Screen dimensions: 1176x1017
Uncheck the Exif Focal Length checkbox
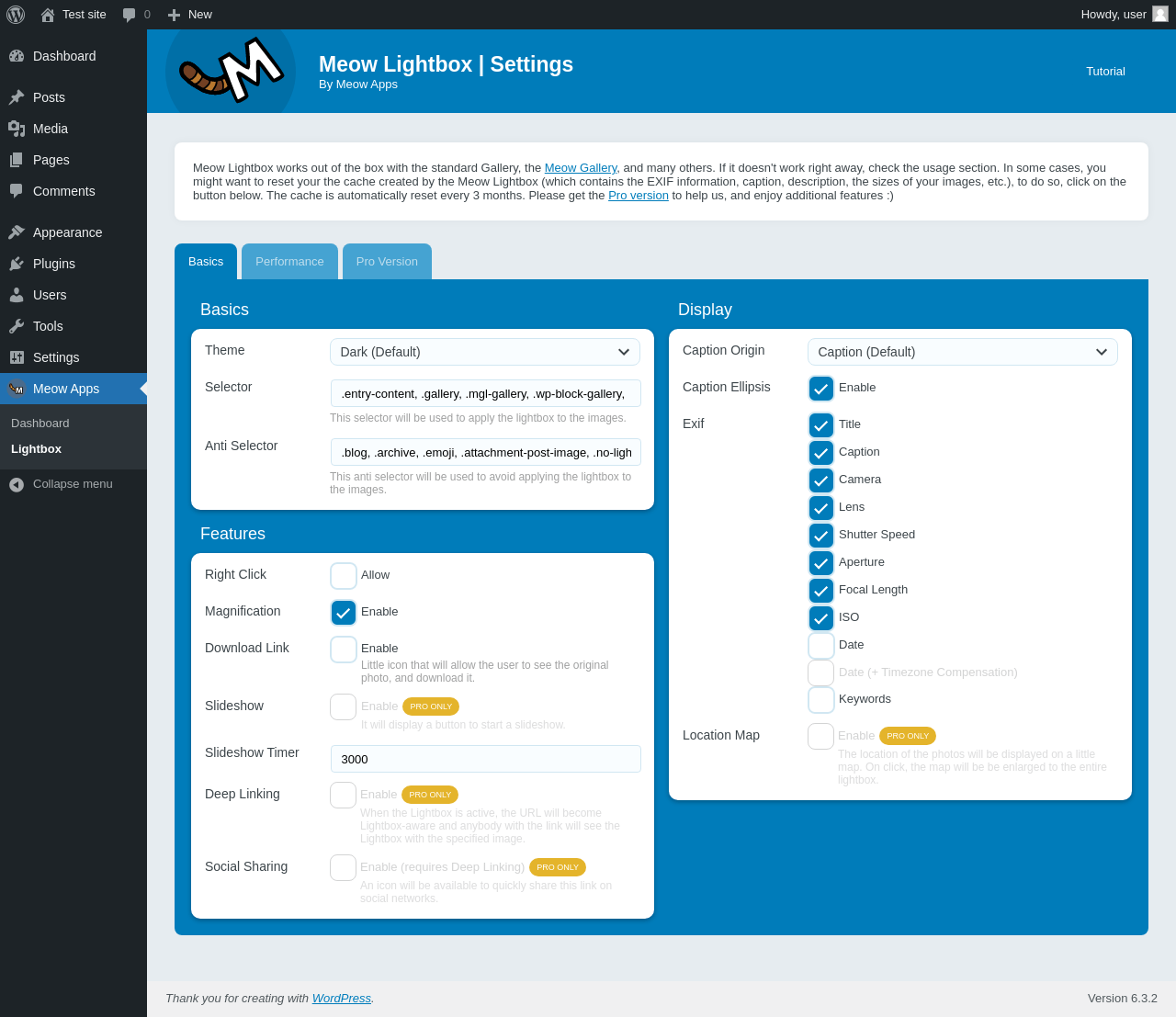coord(821,591)
